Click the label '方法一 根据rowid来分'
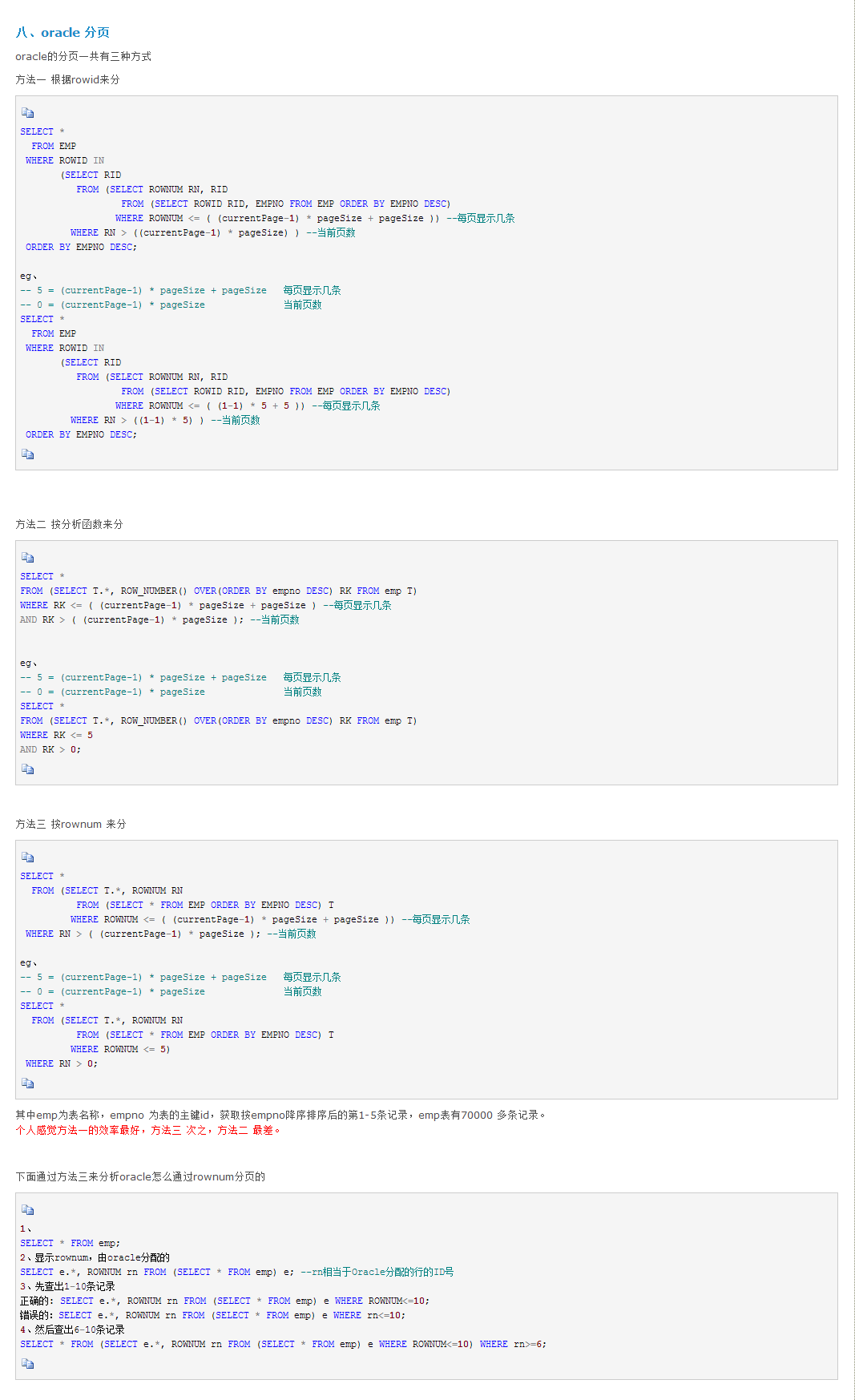The height and width of the screenshot is (1400, 855). click(x=67, y=79)
